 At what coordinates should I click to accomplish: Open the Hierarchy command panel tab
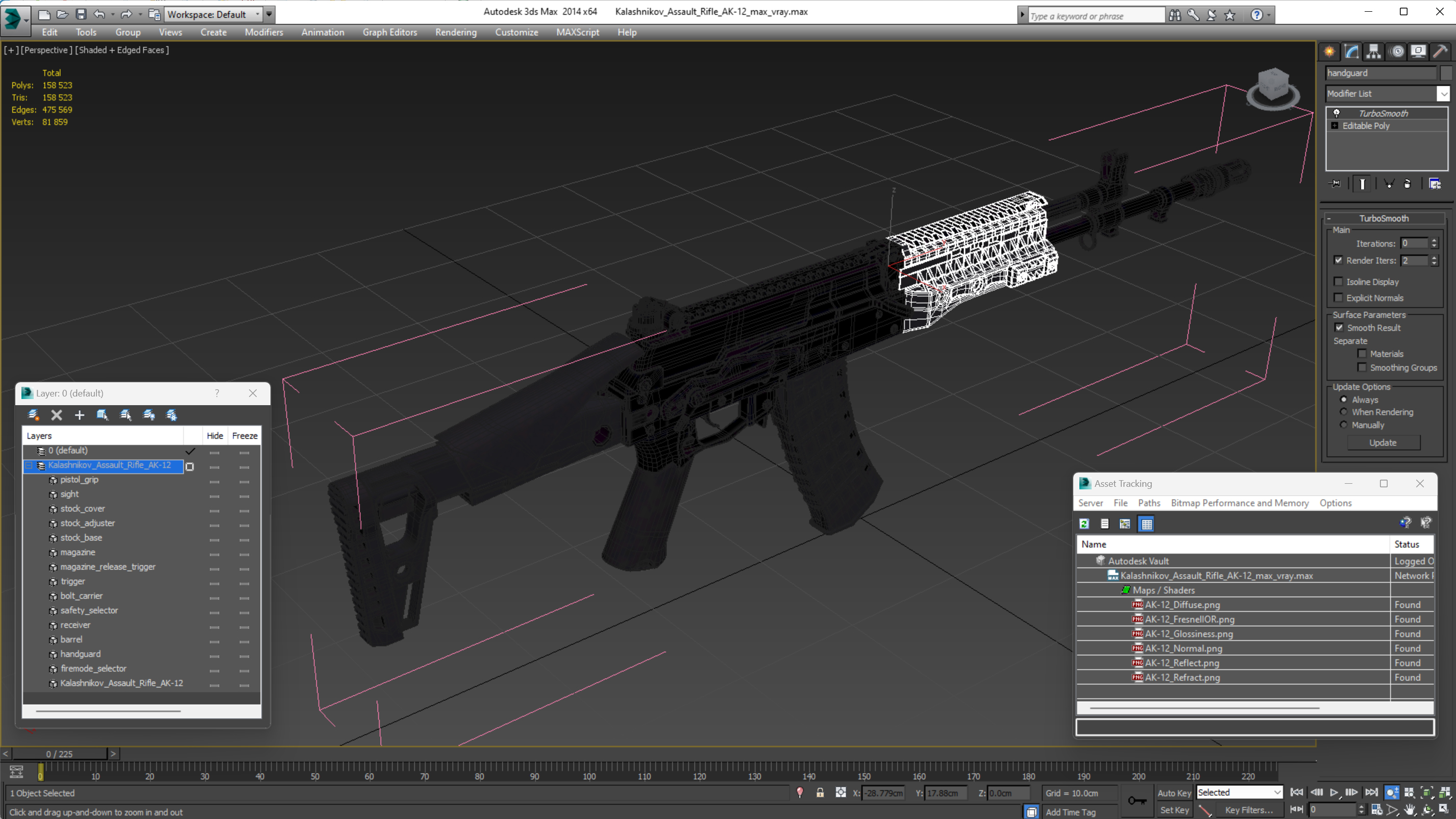[x=1373, y=52]
